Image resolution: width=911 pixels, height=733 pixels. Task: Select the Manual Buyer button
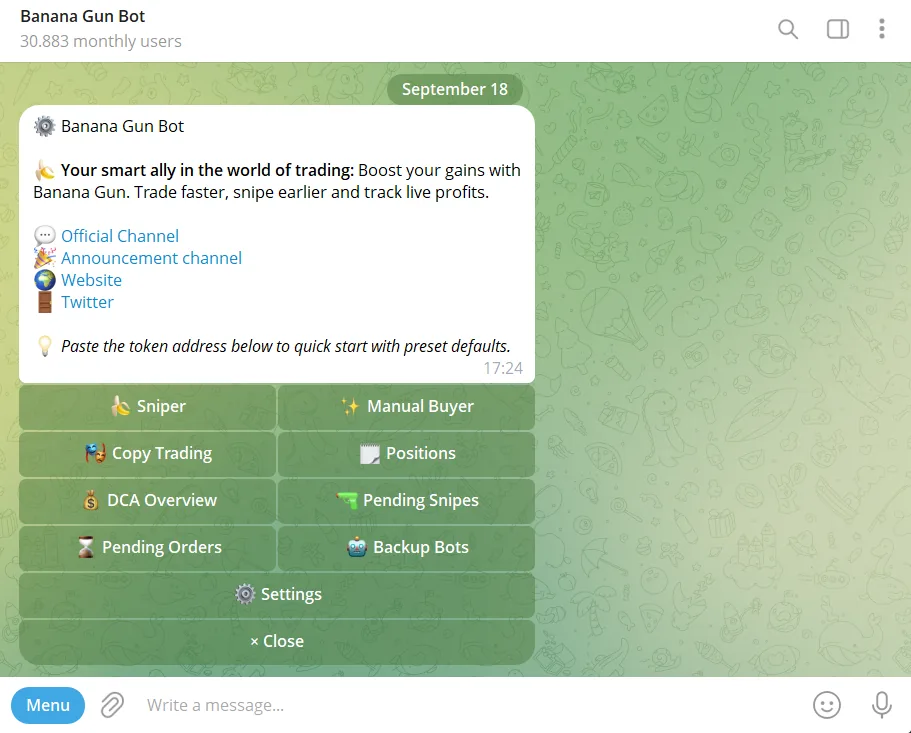(x=406, y=407)
